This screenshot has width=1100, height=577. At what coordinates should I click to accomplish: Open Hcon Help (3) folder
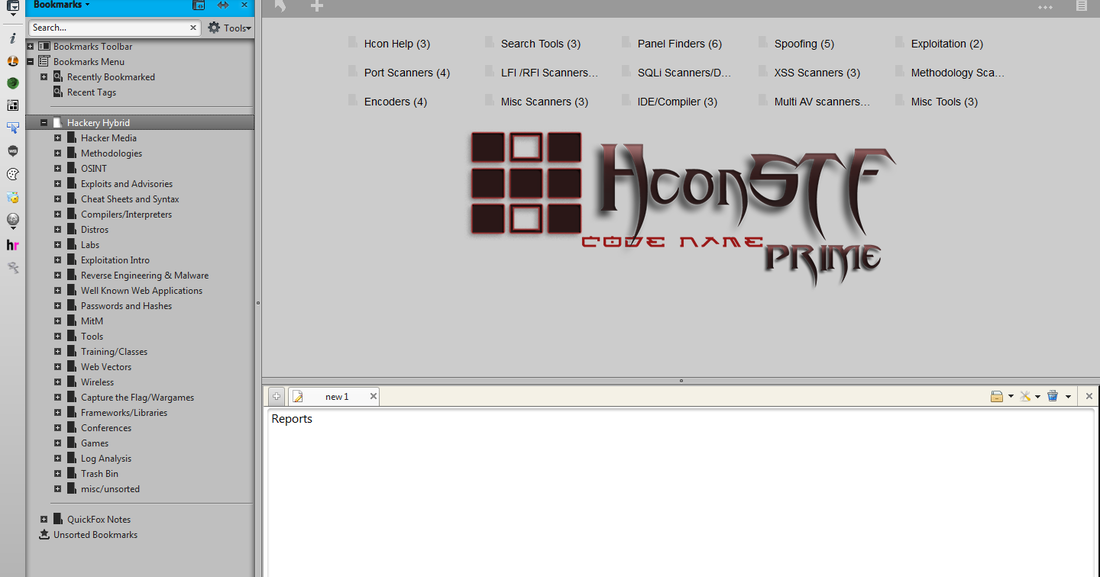[389, 44]
